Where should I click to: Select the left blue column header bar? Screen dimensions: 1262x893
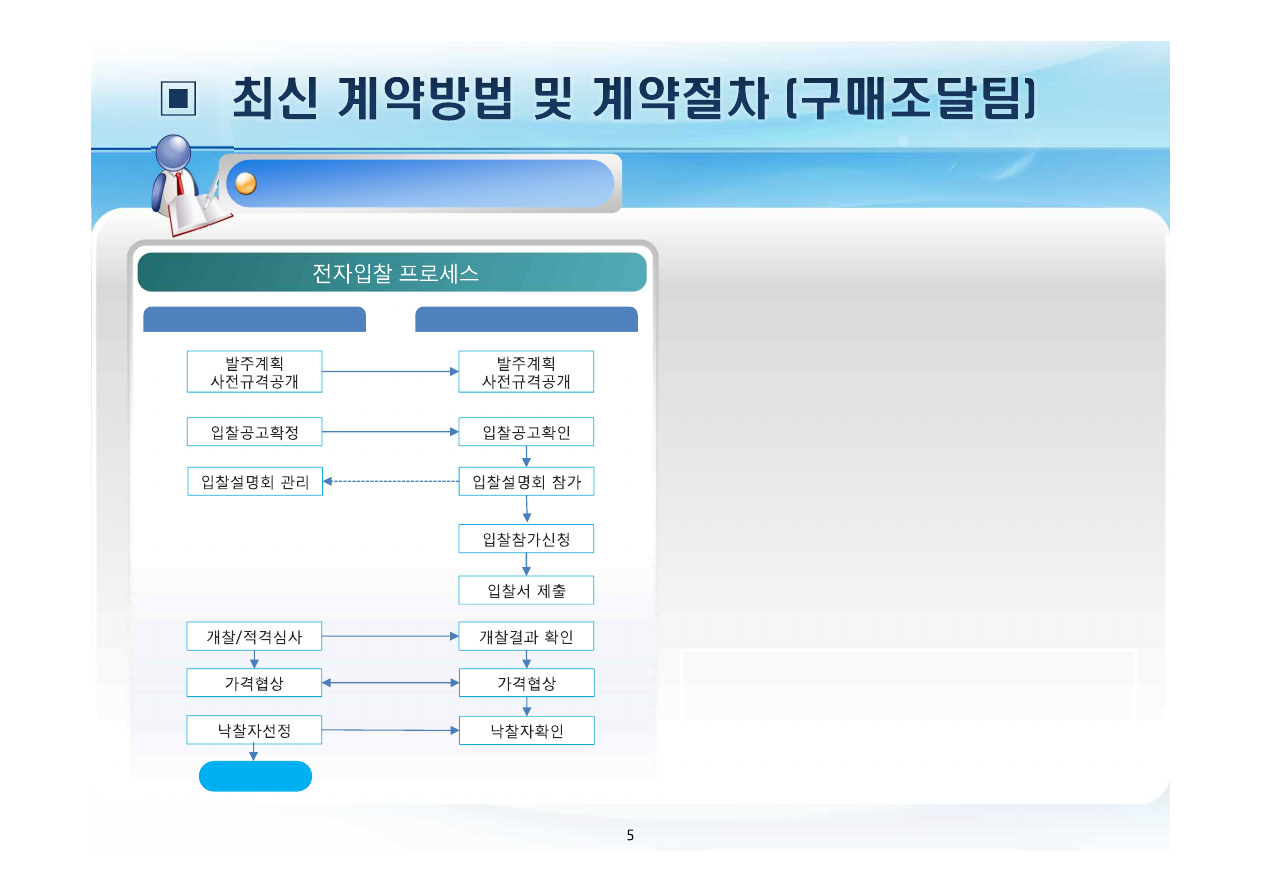coord(255,319)
